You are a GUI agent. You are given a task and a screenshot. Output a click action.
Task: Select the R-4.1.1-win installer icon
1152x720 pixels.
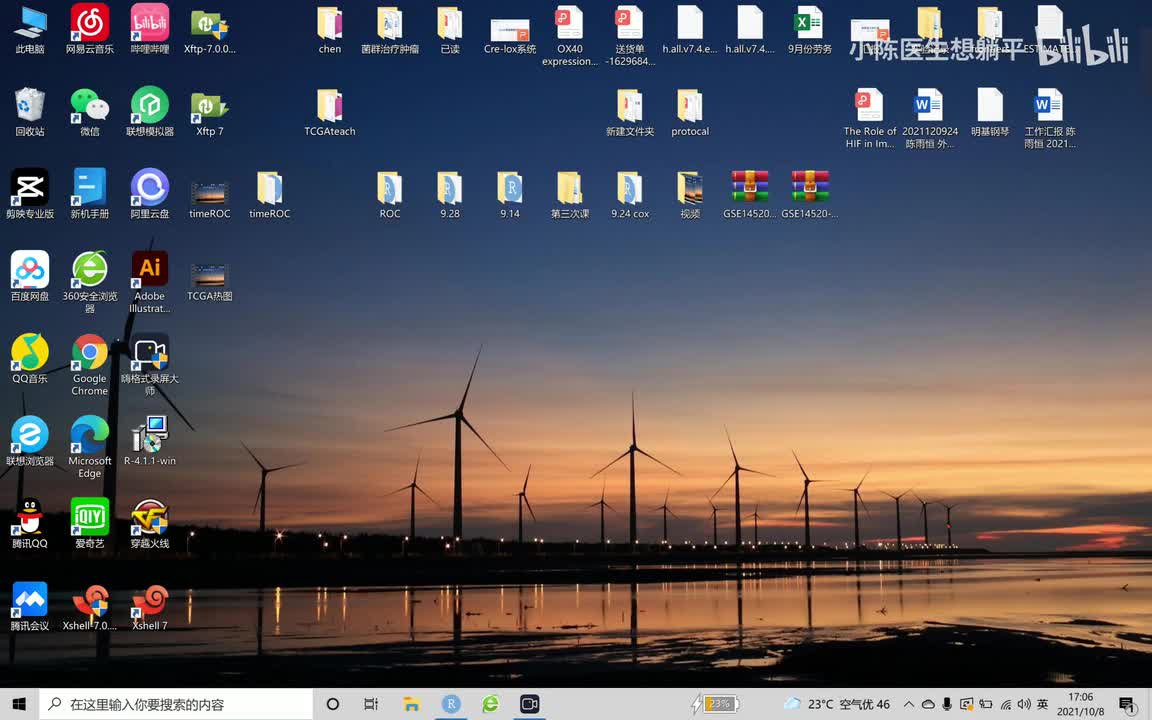[x=150, y=435]
